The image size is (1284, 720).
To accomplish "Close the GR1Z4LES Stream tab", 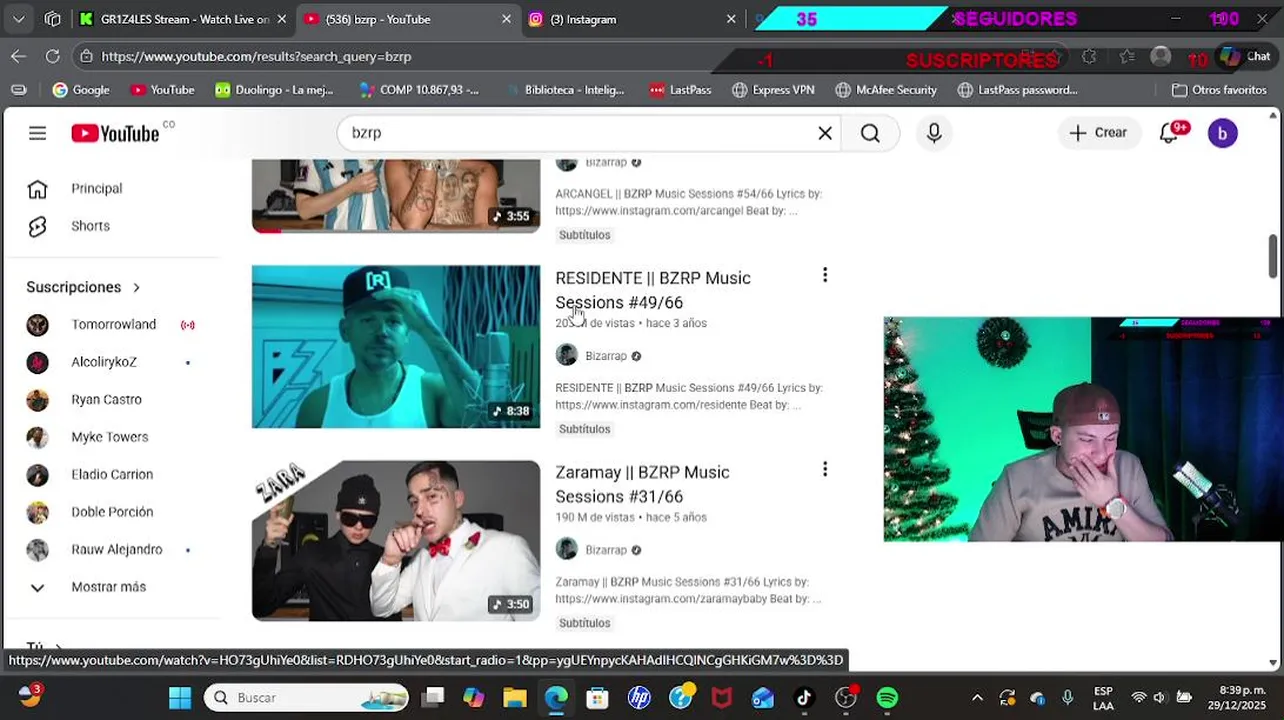I will [281, 19].
